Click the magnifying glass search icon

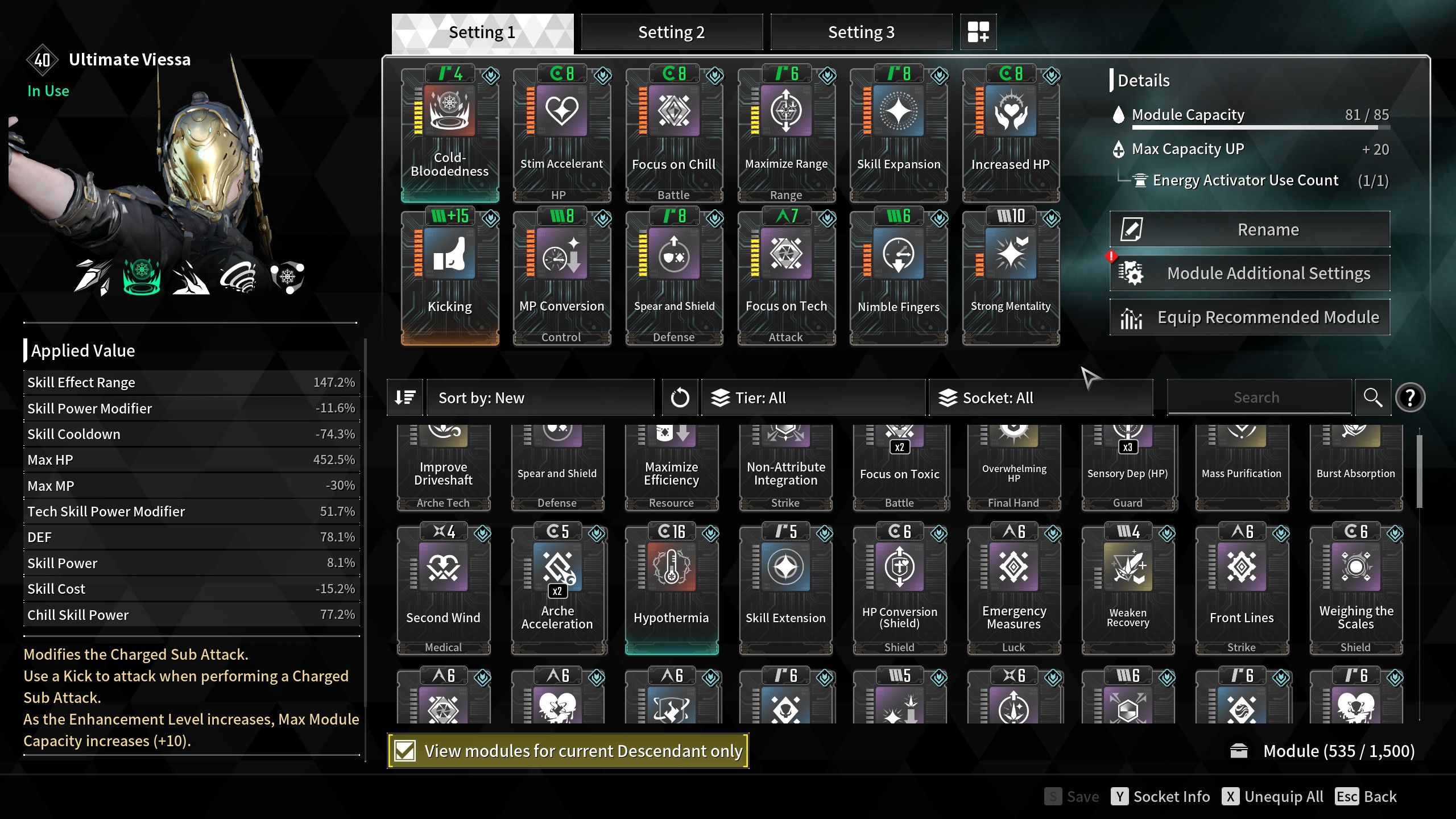(1373, 398)
